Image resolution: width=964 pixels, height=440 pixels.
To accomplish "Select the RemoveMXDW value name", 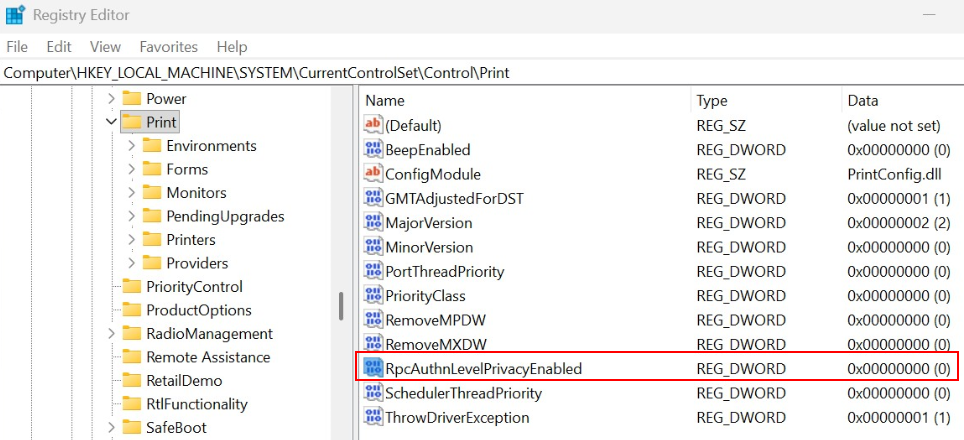I will click(436, 344).
